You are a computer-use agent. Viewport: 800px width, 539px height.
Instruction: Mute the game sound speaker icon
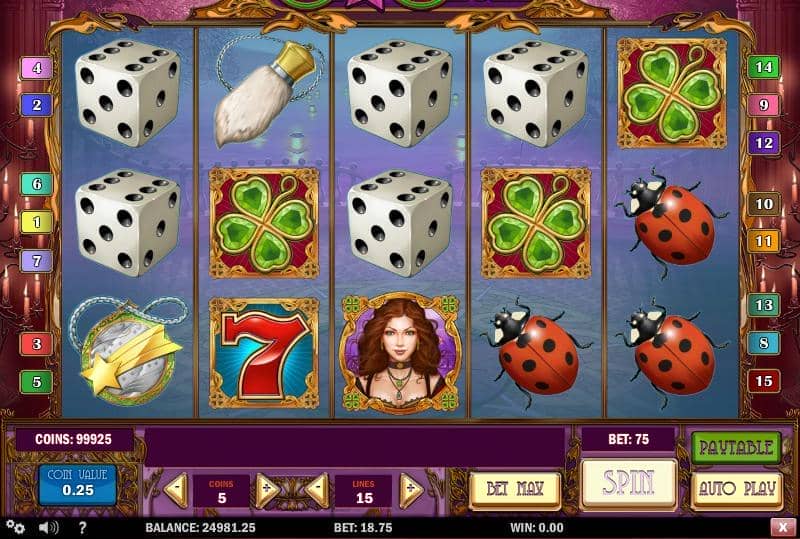48,527
